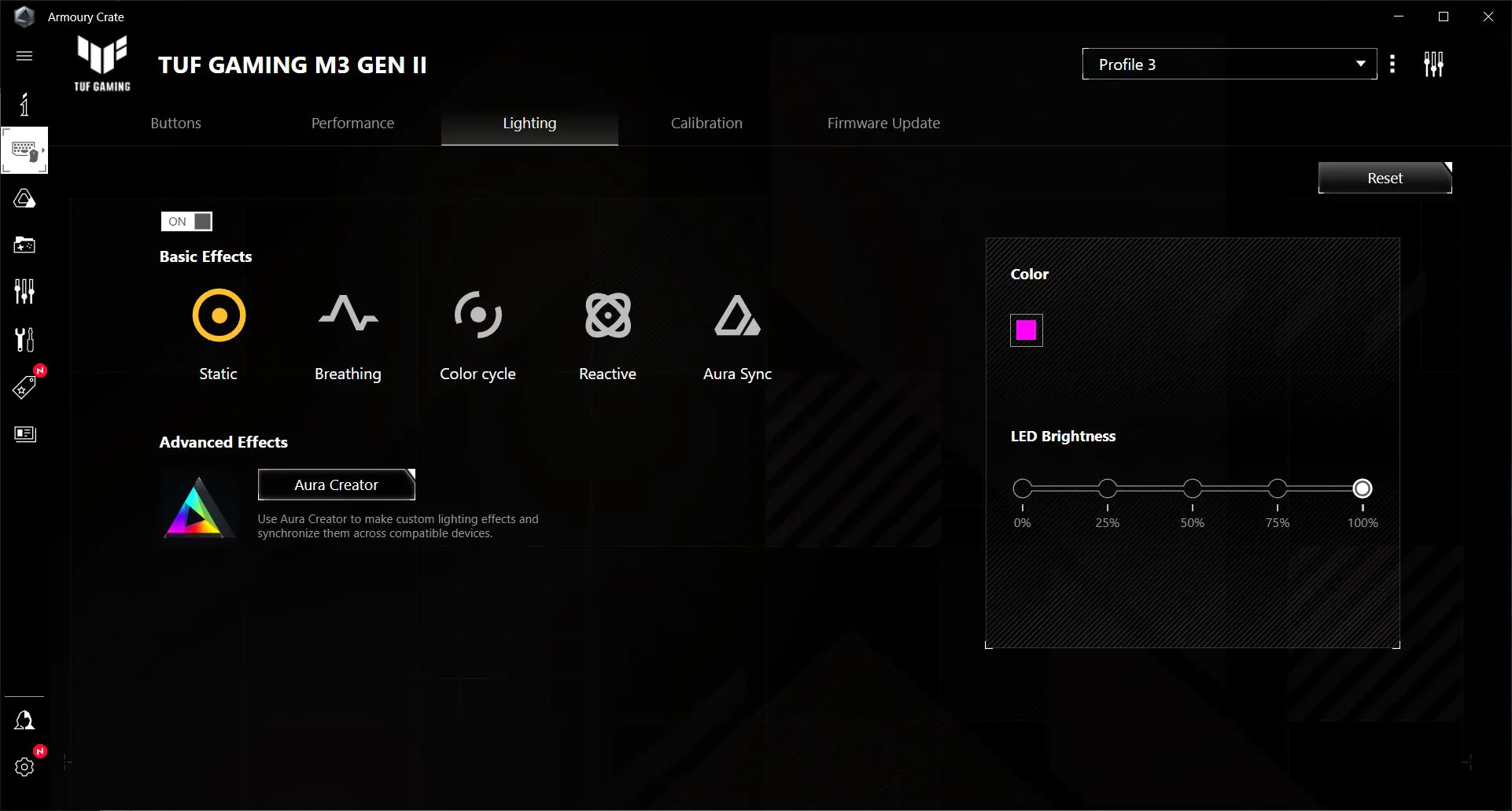Switch to the Buttons tab
Screen dimensions: 1512x811
175,123
